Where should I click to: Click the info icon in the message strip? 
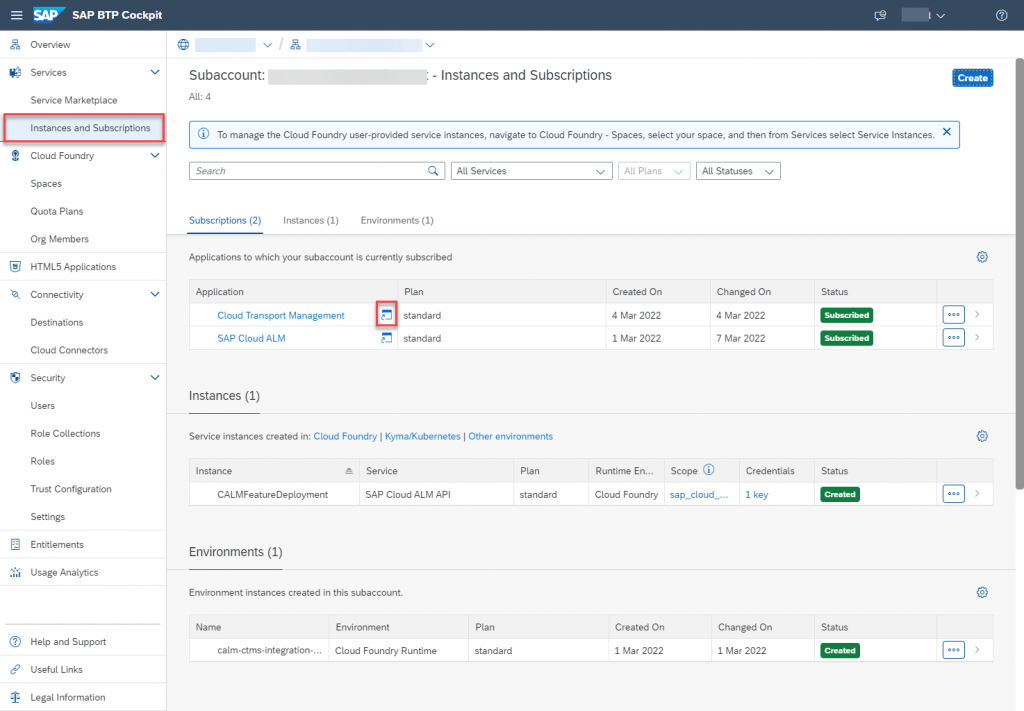(x=204, y=134)
